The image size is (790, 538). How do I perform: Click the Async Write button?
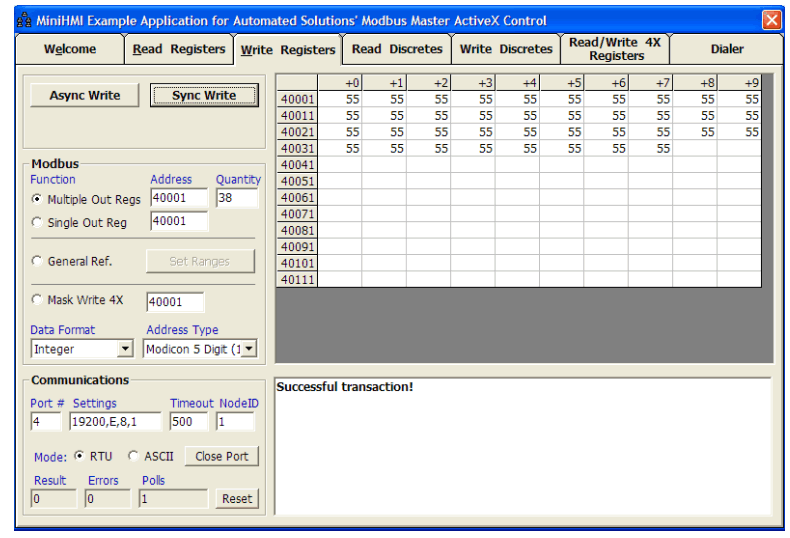pyautogui.click(x=85, y=95)
